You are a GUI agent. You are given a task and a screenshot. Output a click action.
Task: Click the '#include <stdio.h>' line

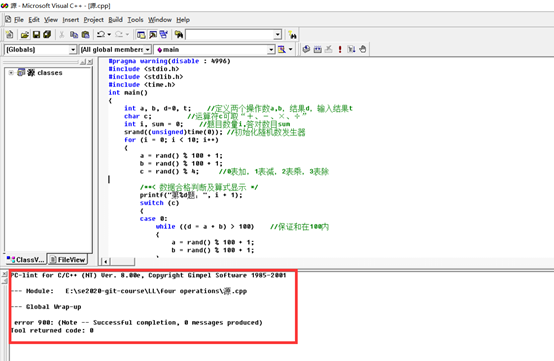[143, 69]
